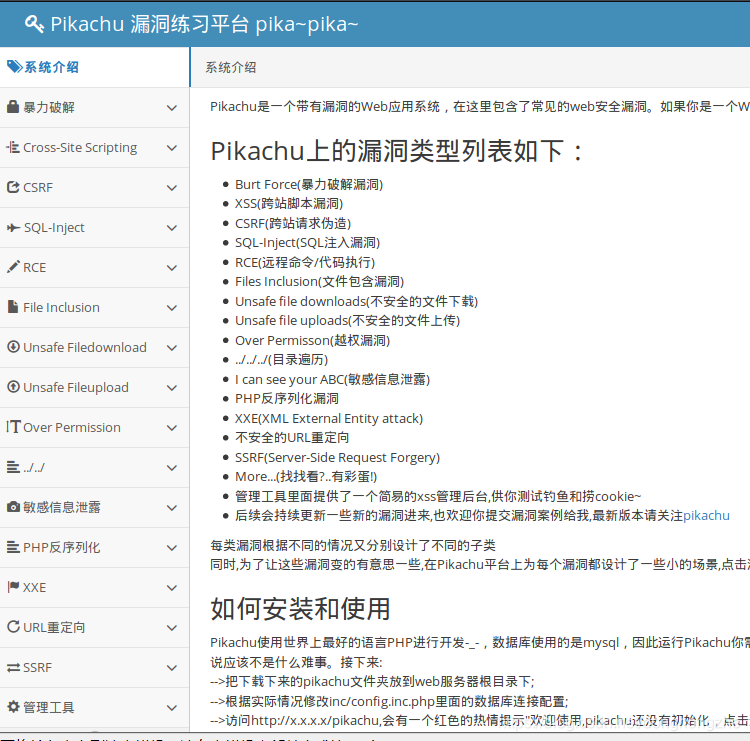This screenshot has height=741, width=750.
Task: Select the 管理工具 menu label
Action: pyautogui.click(x=49, y=707)
